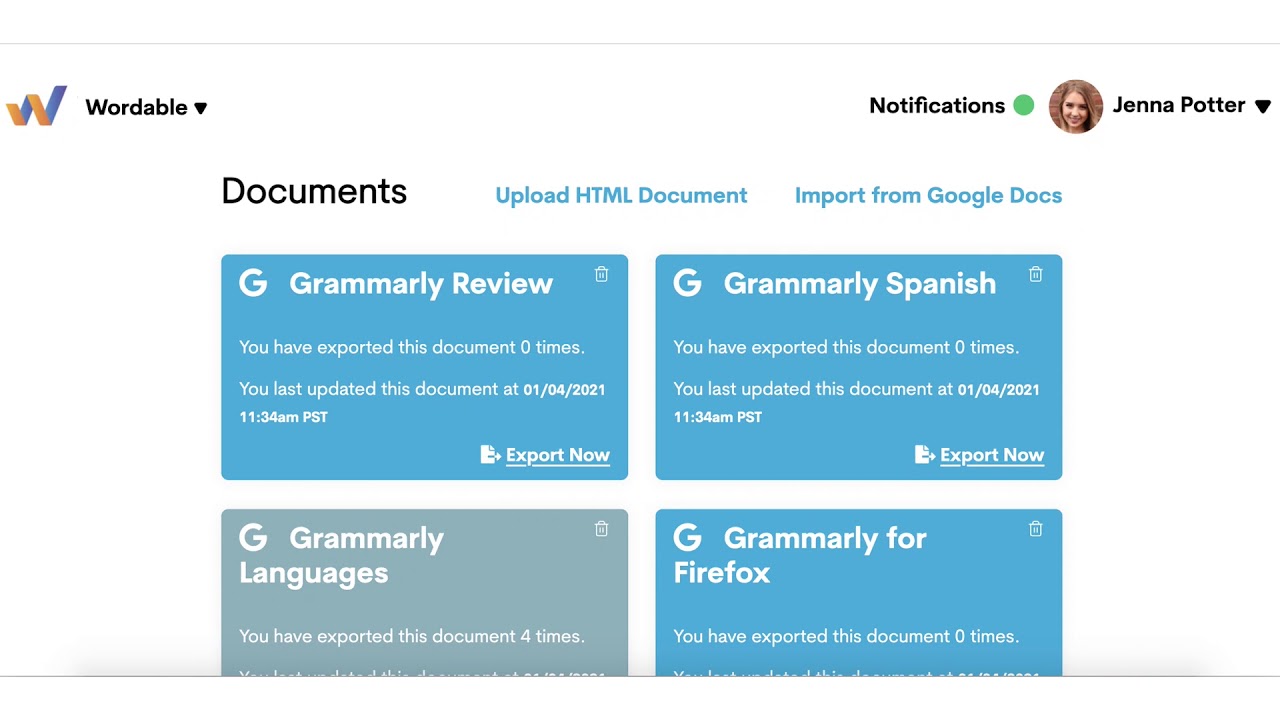Image resolution: width=1280 pixels, height=720 pixels.
Task: Delete the Grammarly Review document
Action: point(601,274)
